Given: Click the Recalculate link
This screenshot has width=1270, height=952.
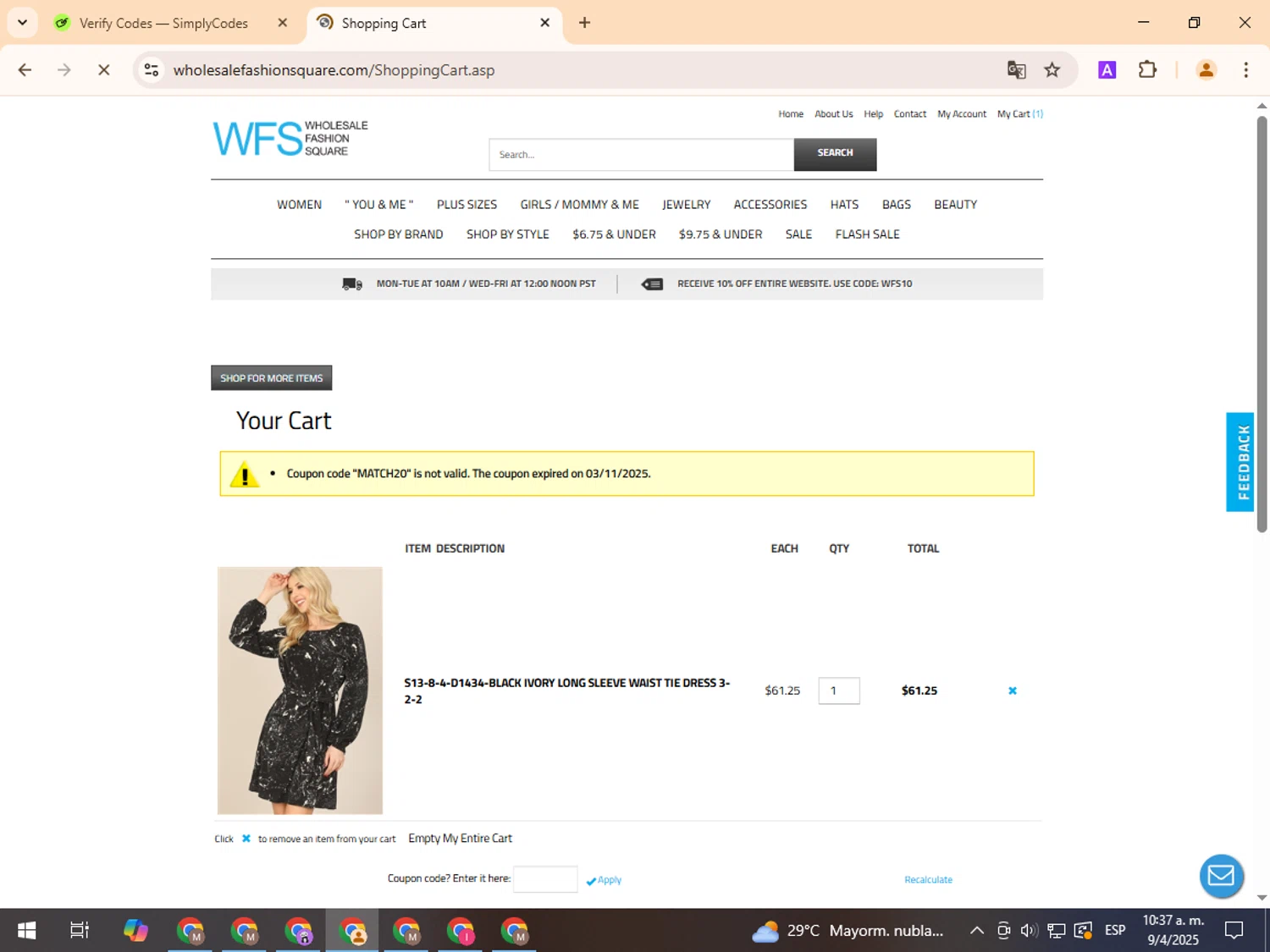Looking at the screenshot, I should 928,880.
